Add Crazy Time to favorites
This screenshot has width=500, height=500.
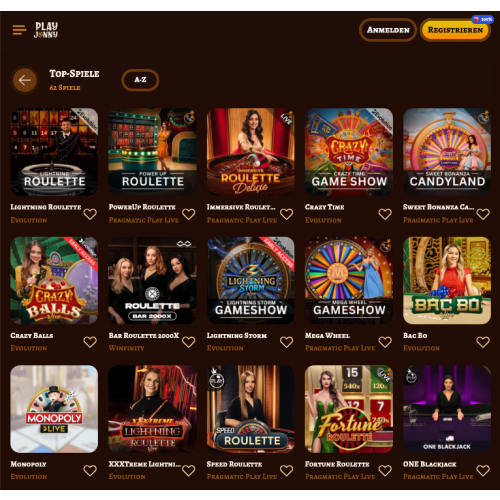pos(385,214)
